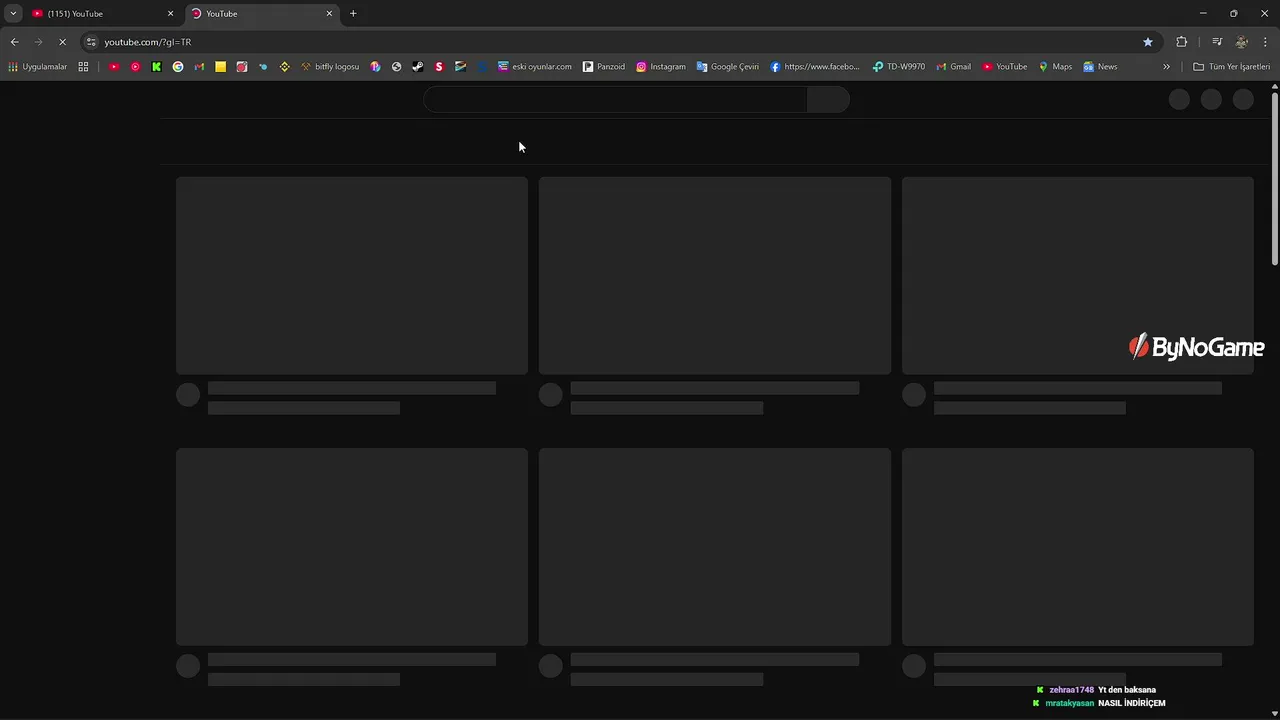Screen dimensions: 1280x720
Task: Open the labeled Gmail bookmark
Action: tap(953, 67)
